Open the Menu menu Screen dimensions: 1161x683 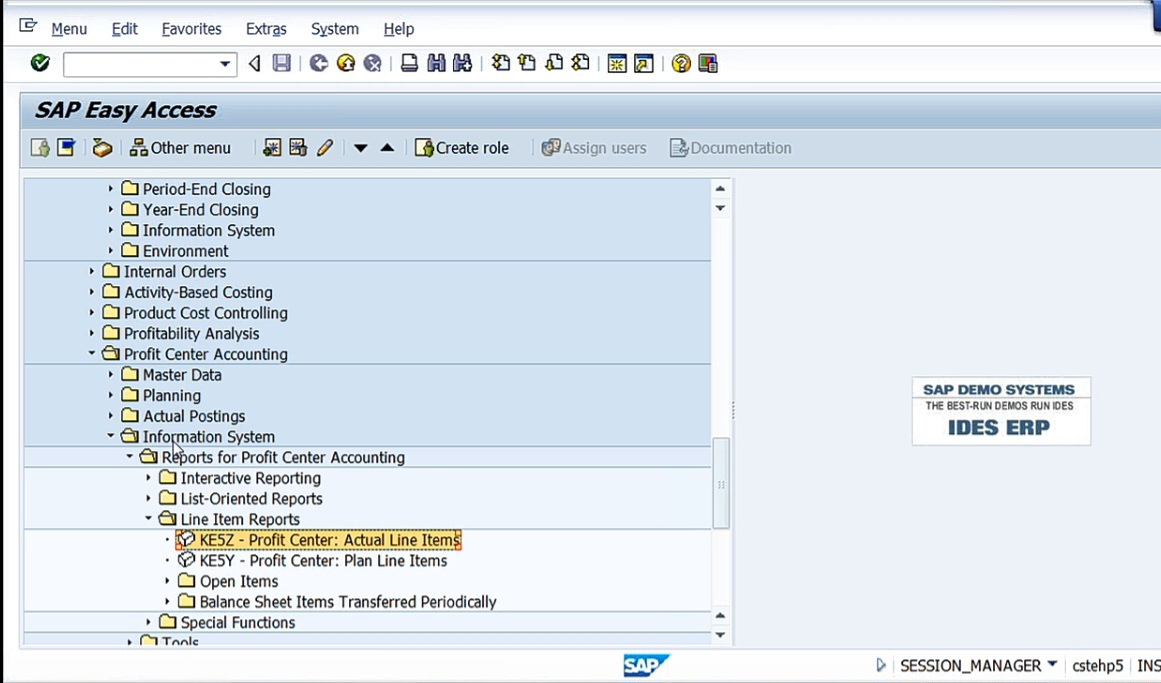point(69,29)
